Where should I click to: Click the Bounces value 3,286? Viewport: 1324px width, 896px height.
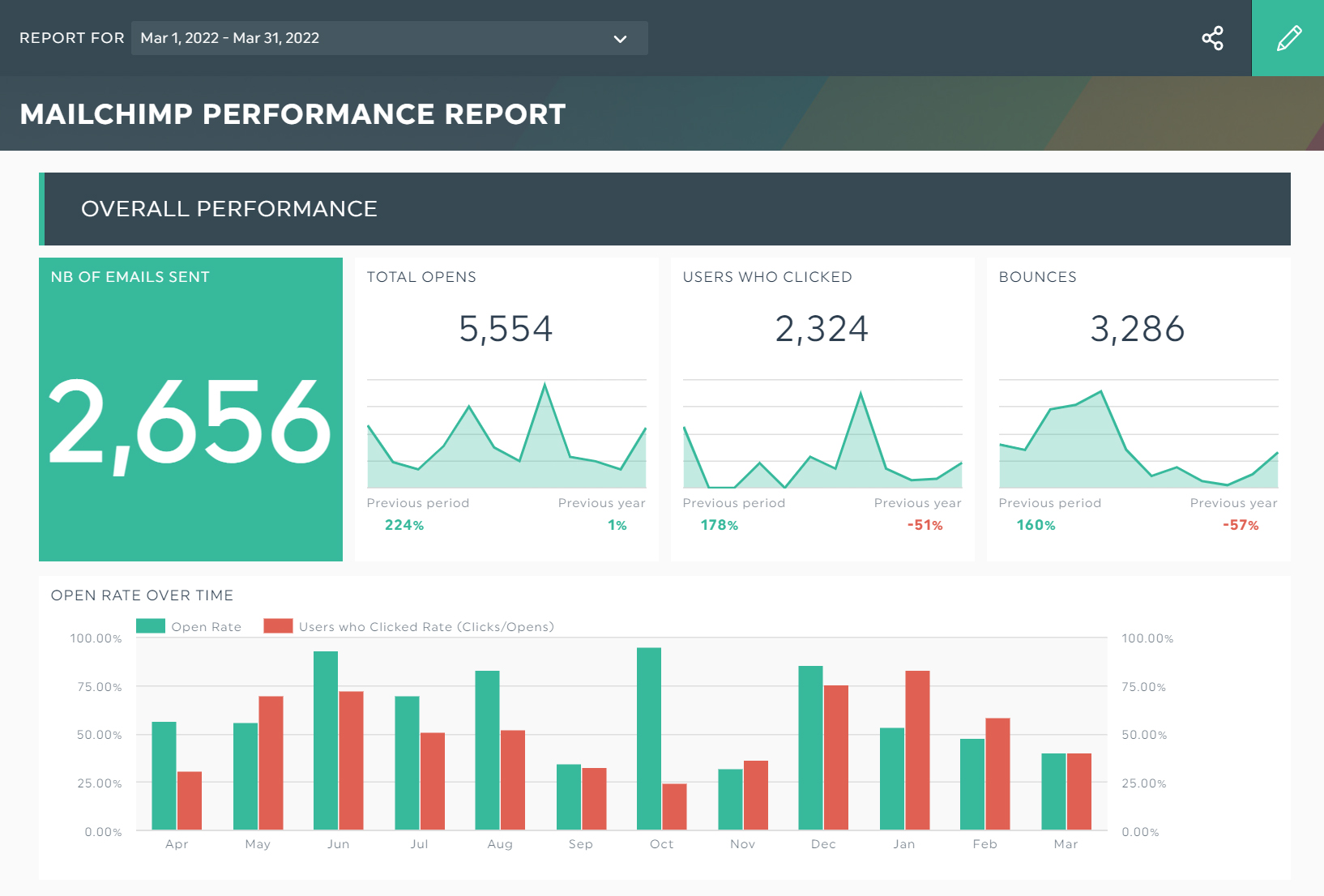[x=1137, y=329]
